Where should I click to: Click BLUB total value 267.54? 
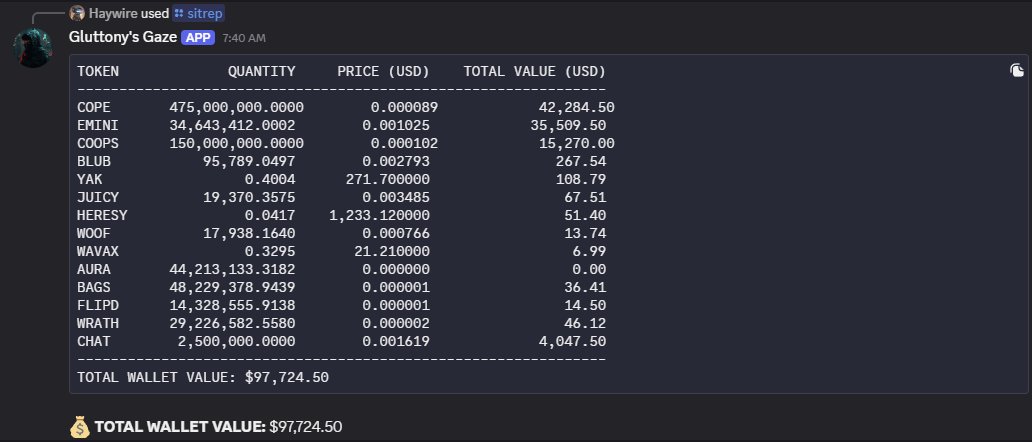581,161
